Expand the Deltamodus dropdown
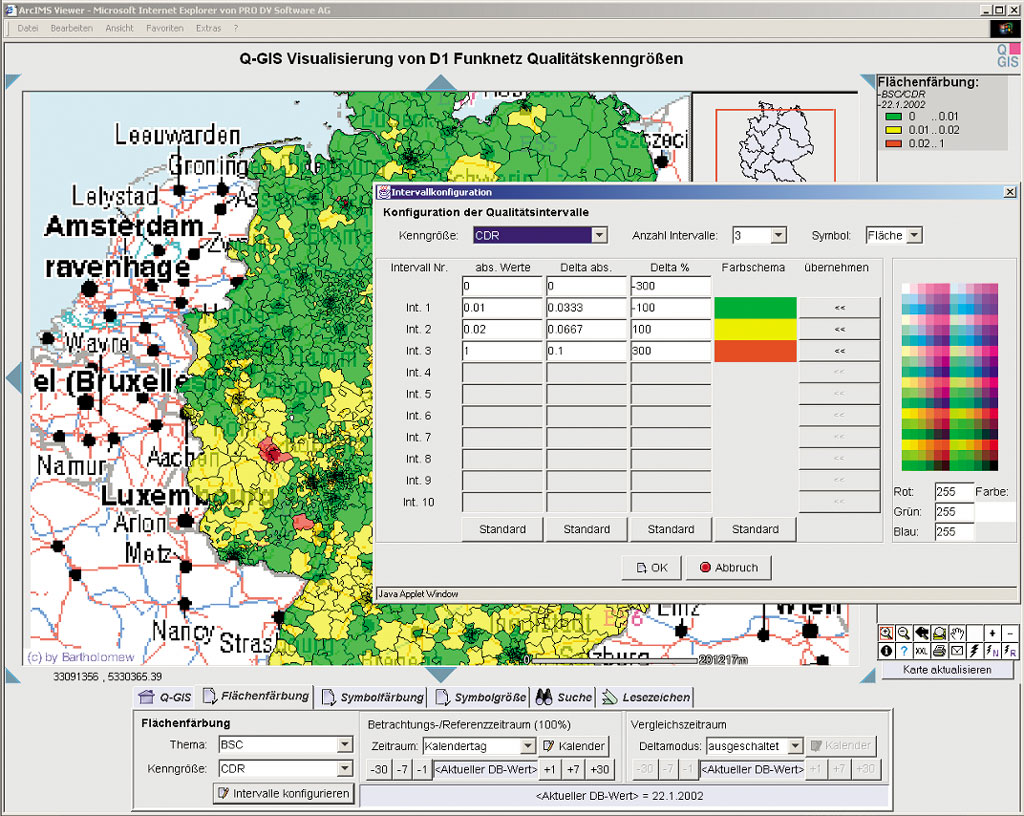The height and width of the screenshot is (816, 1024). (794, 746)
